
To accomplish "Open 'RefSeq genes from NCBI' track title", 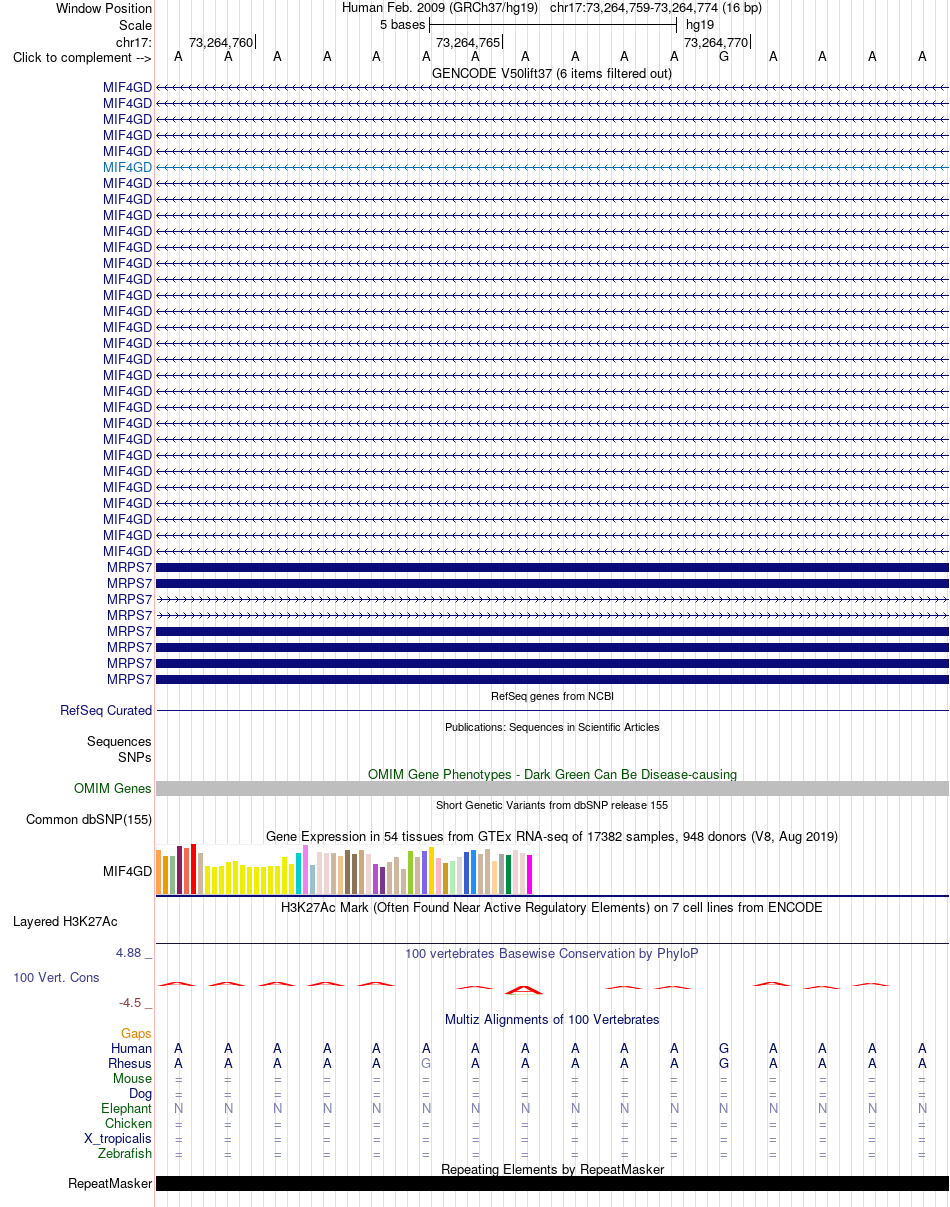I will (552, 696).
